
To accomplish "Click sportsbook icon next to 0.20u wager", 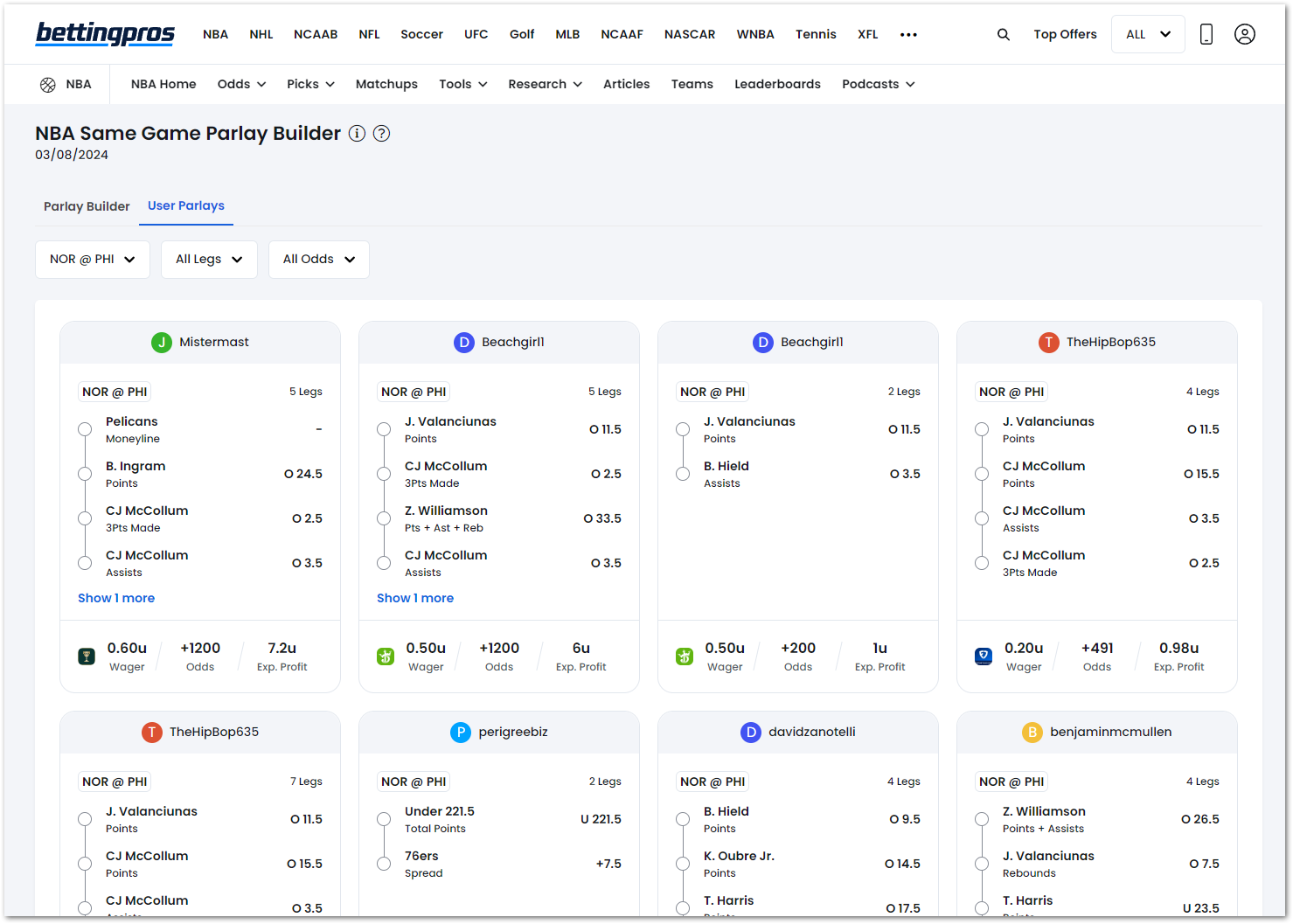I will coord(984,657).
